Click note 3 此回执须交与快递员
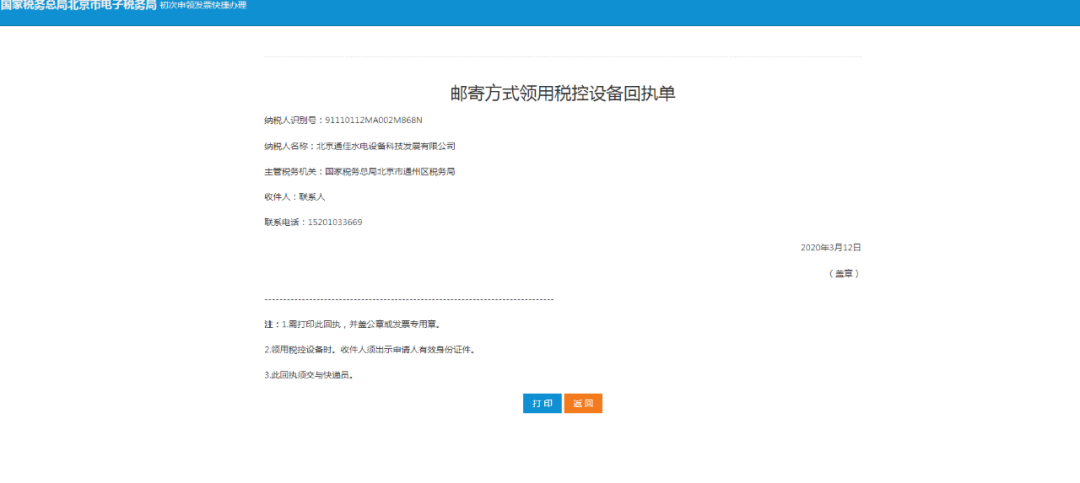Image resolution: width=1080 pixels, height=483 pixels. click(x=309, y=375)
